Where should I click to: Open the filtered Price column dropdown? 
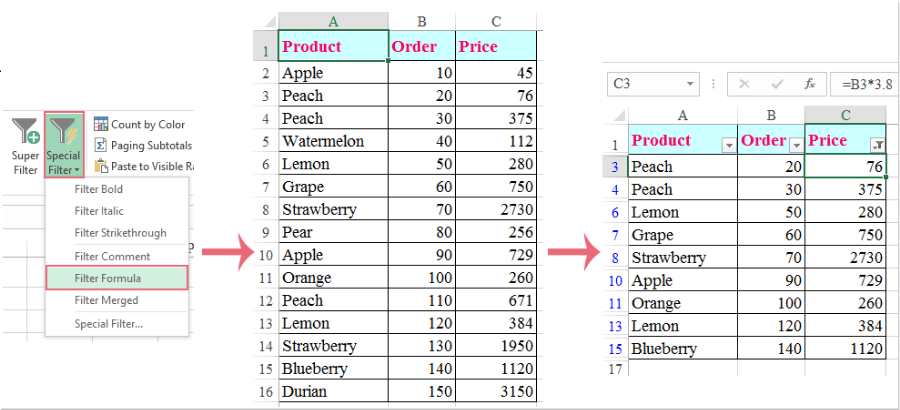877,146
